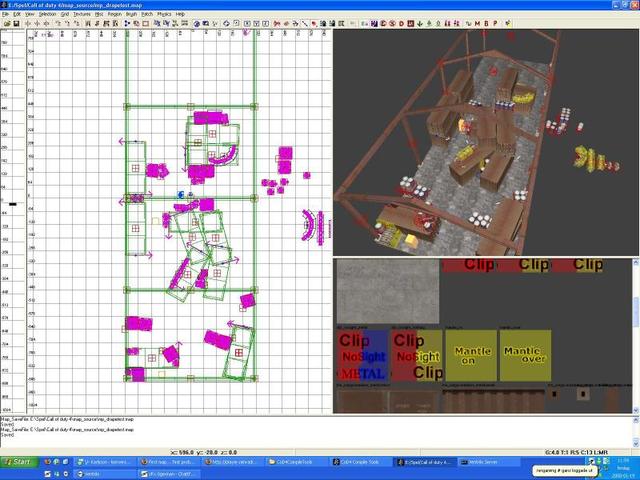Click the hollow rectangle toolbar icon
The width and height of the screenshot is (640, 480).
146,24
